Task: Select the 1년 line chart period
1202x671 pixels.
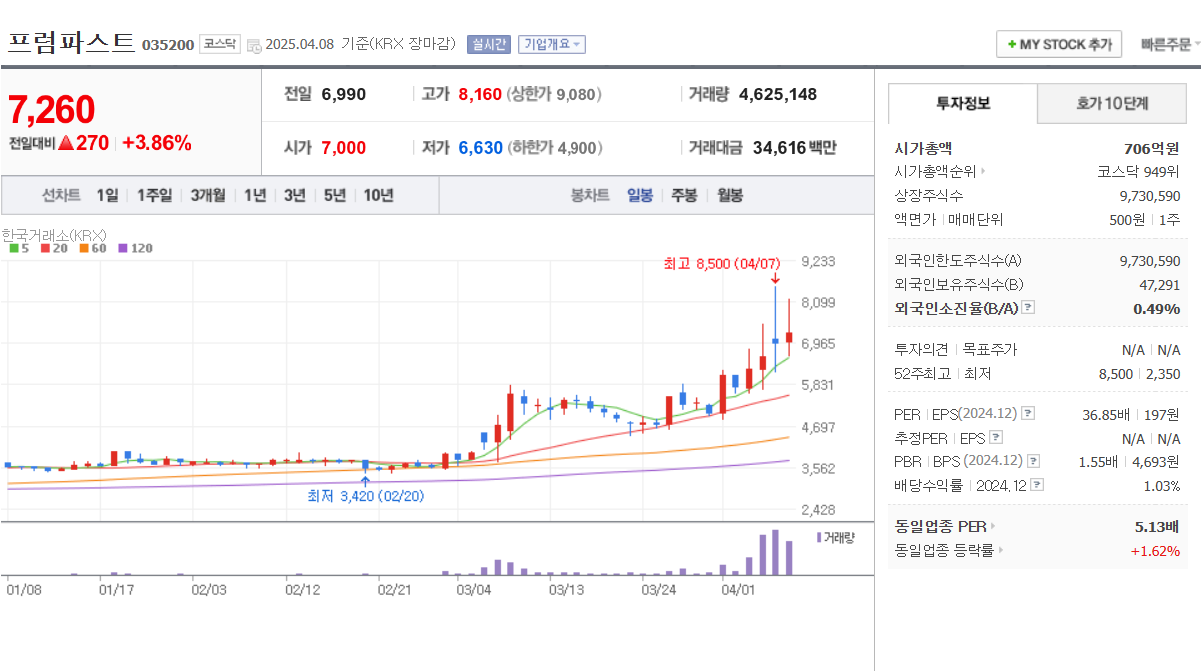Action: point(255,195)
